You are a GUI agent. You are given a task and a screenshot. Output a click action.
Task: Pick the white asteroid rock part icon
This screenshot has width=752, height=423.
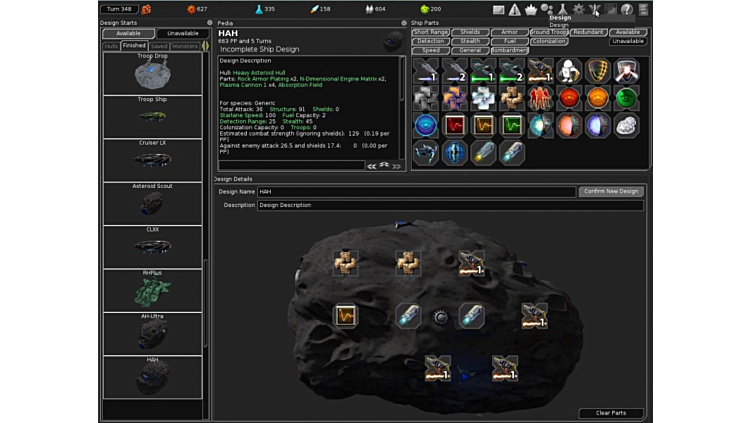627,126
